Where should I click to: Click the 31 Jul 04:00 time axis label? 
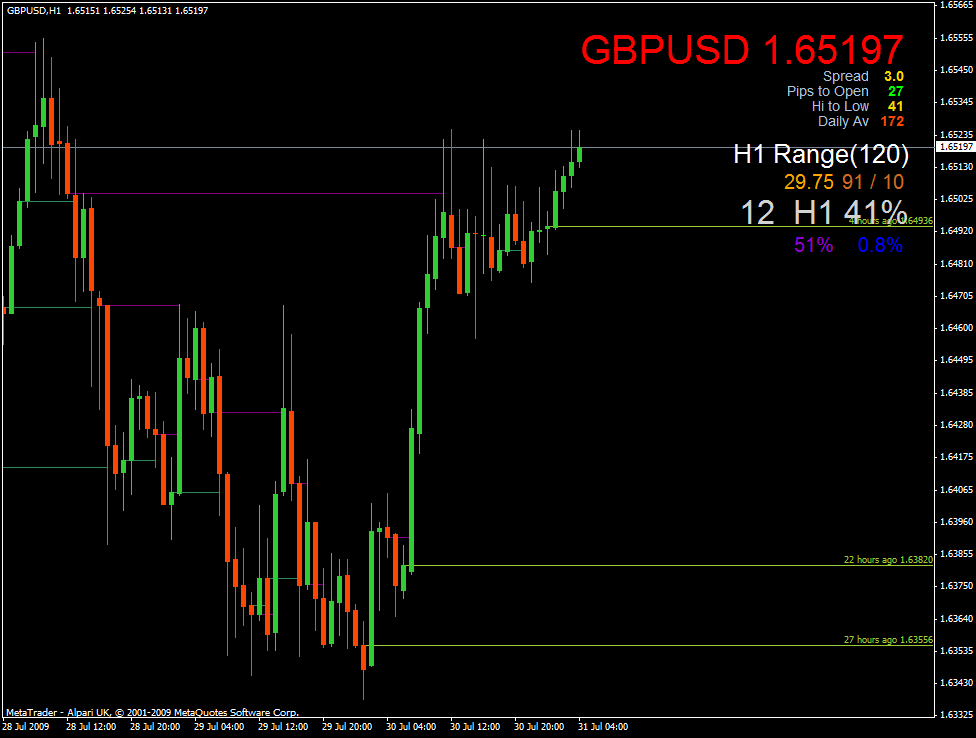point(603,727)
